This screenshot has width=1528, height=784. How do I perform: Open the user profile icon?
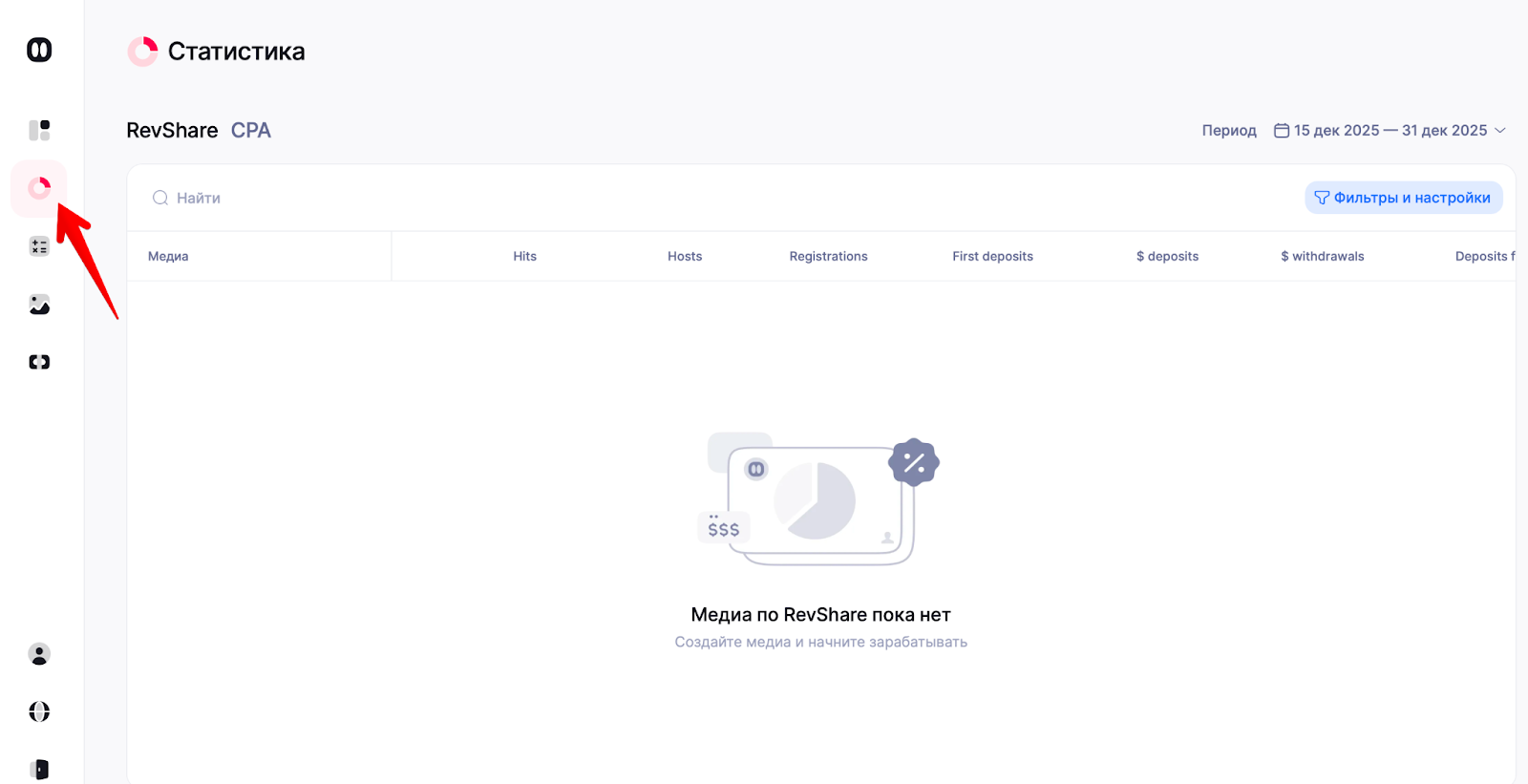(x=39, y=654)
